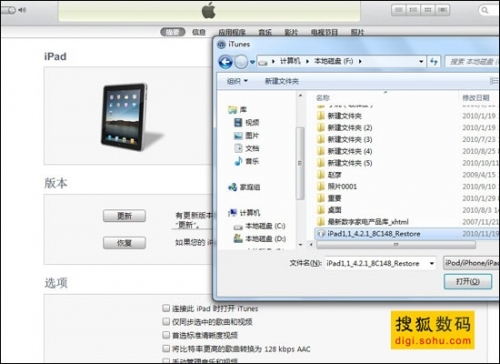The width and height of the screenshot is (500, 364).
Task: Click the 恢复 button in iTunes
Action: [x=124, y=243]
